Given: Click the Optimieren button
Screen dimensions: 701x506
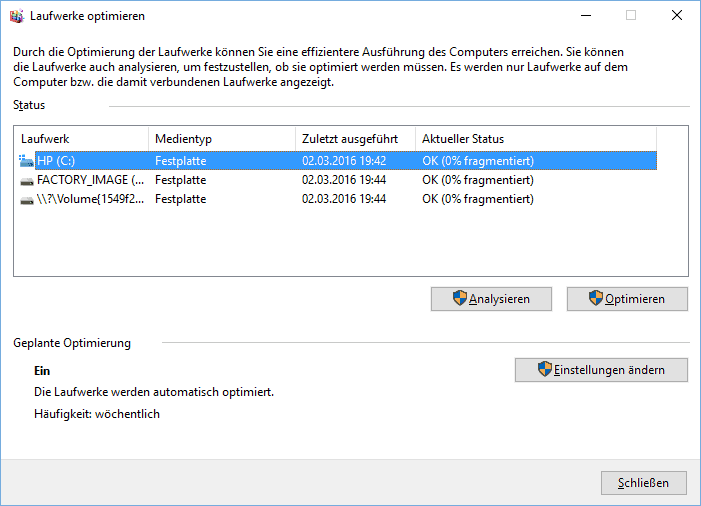Looking at the screenshot, I should coord(627,299).
